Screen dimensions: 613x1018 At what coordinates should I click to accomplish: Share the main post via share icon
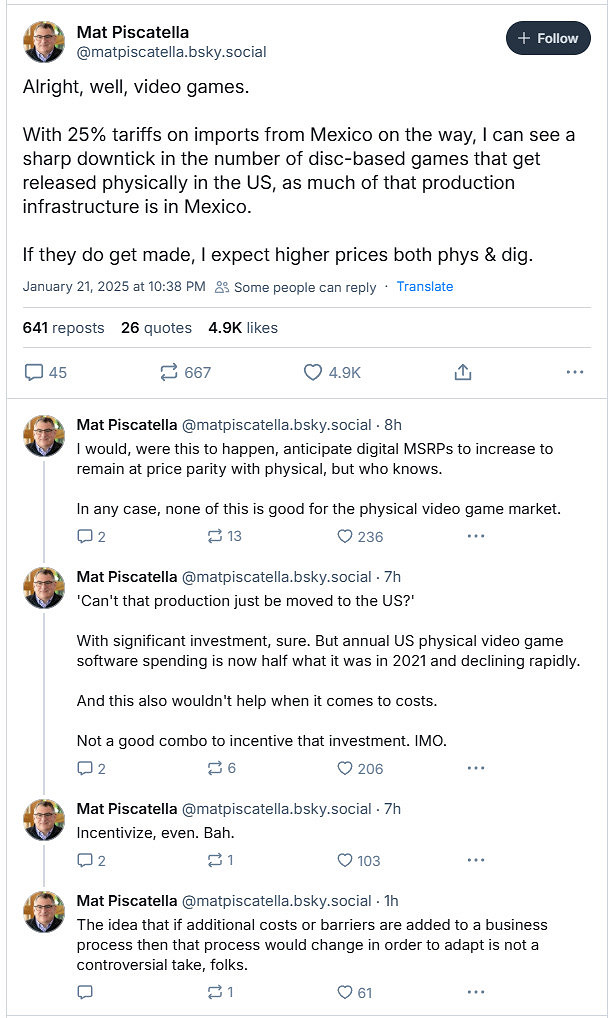coord(463,372)
